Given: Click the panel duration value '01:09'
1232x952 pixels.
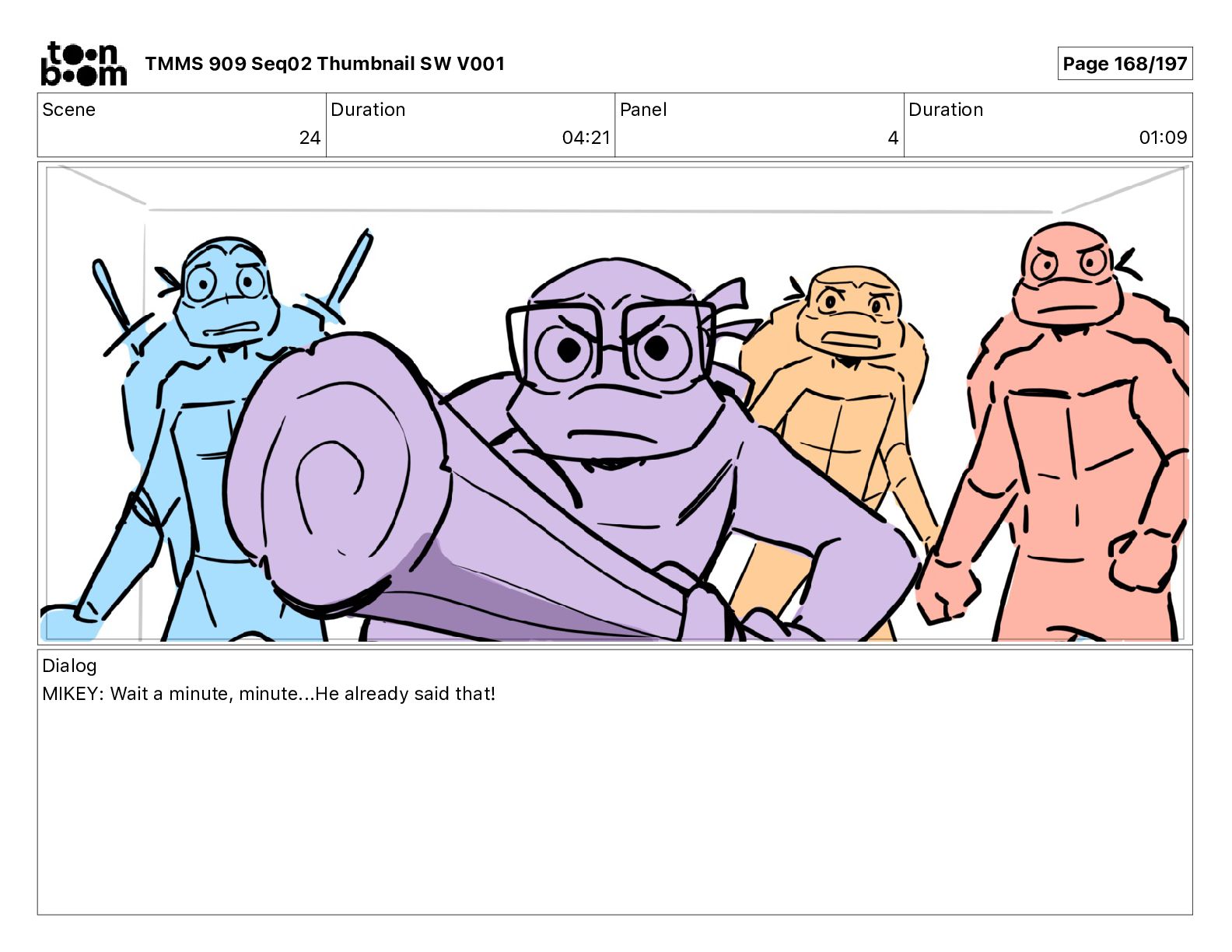Looking at the screenshot, I should tap(1163, 138).
